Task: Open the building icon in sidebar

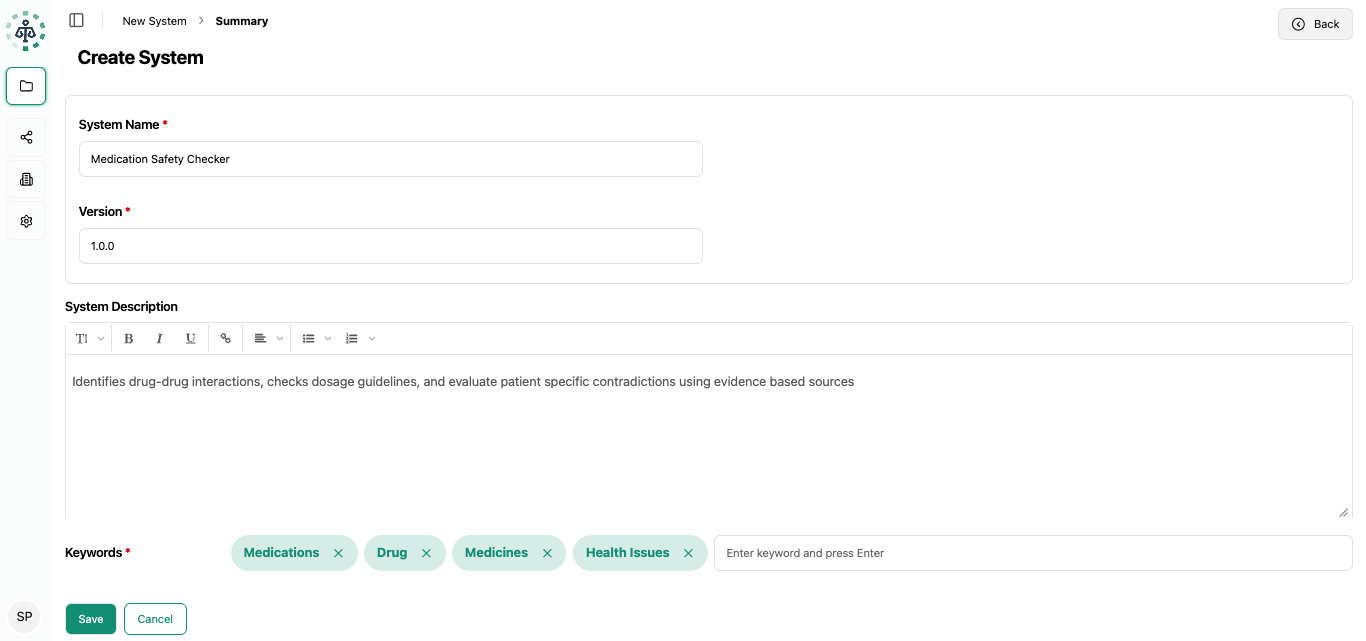Action: 26,179
